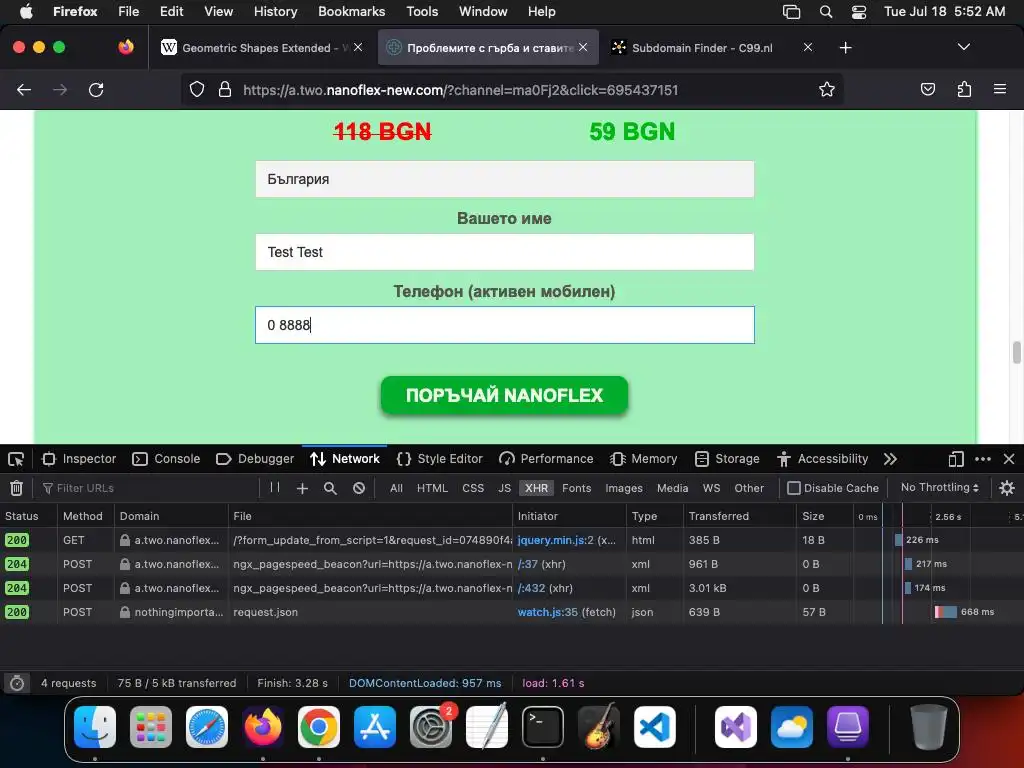Open the tracking protection shield icon

(x=197, y=89)
